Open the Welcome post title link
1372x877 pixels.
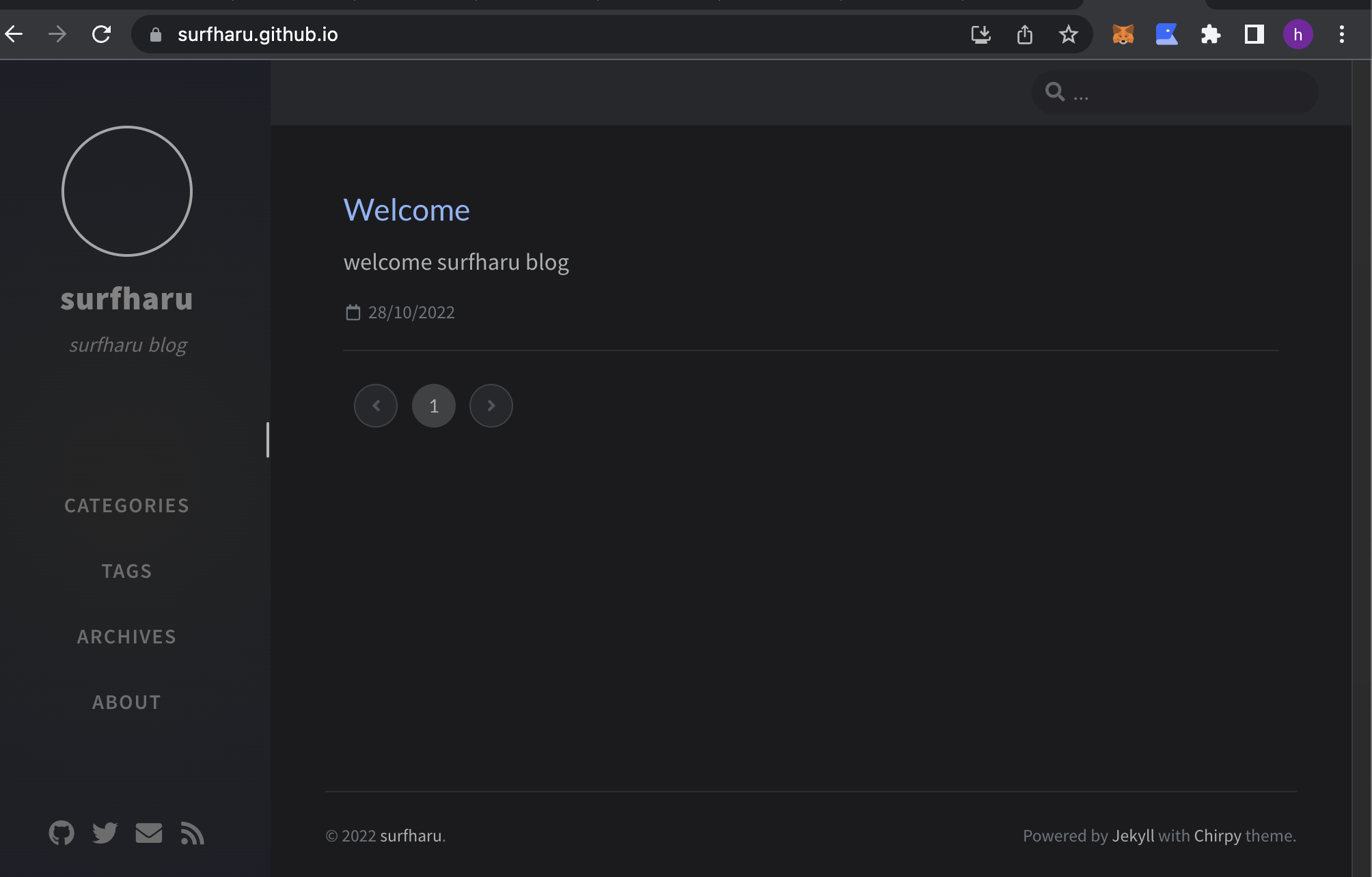[x=407, y=210]
